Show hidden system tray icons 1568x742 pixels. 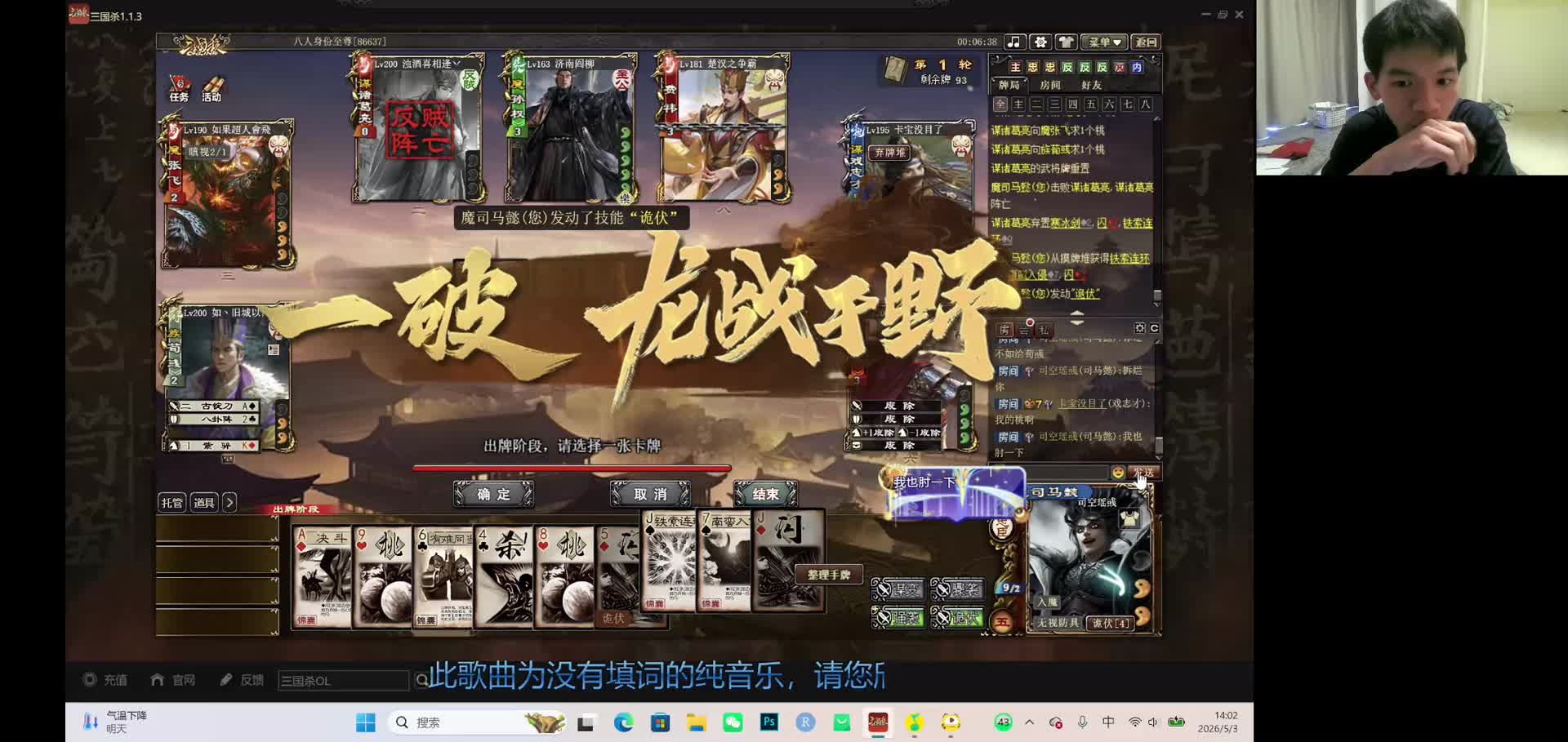tap(1029, 722)
